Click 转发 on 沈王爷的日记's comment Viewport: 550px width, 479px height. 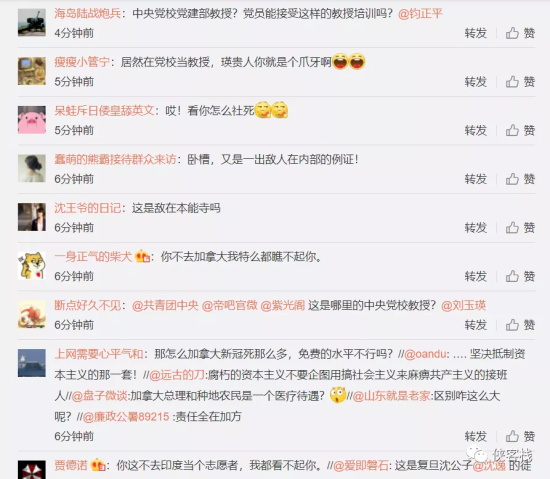pyautogui.click(x=476, y=228)
